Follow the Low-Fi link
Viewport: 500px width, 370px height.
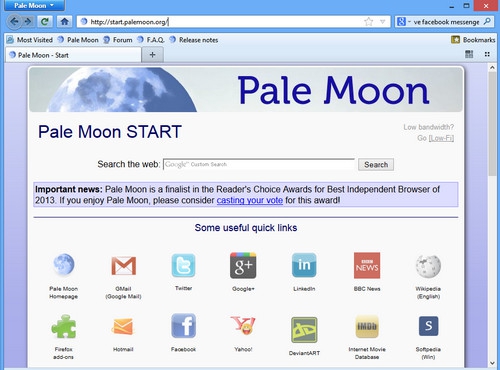441,138
